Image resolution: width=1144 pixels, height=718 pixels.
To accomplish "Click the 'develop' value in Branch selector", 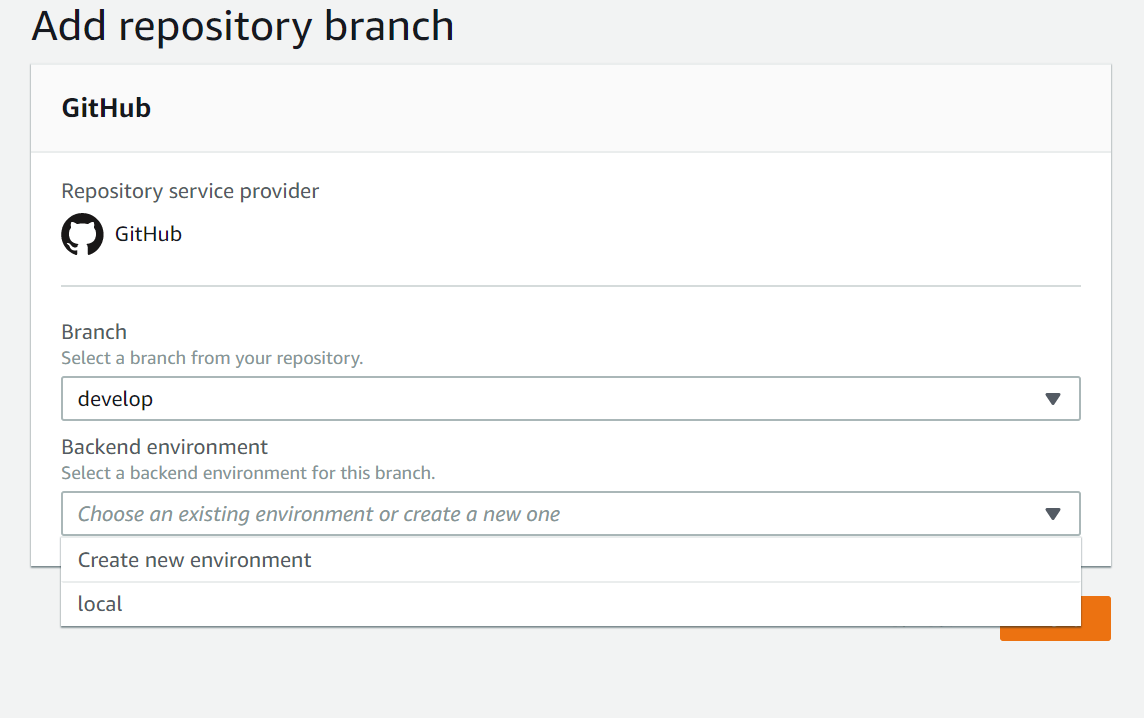I will (115, 399).
